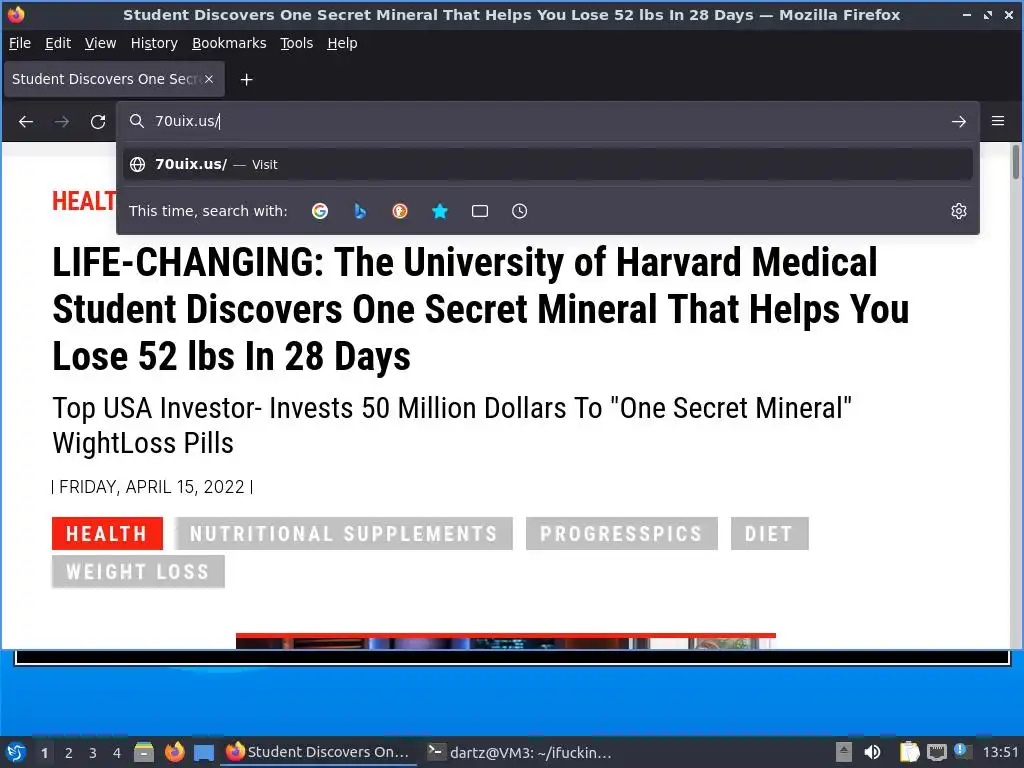Open the Tools menu
This screenshot has width=1024, height=768.
(x=296, y=43)
